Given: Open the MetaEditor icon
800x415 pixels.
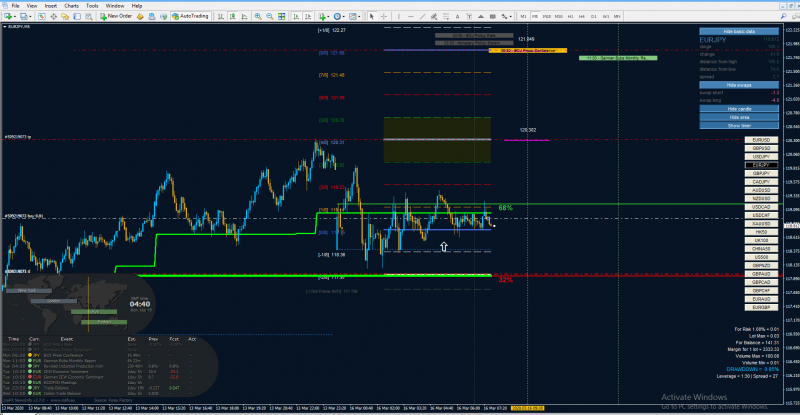Looking at the screenshot, I should coord(140,16).
